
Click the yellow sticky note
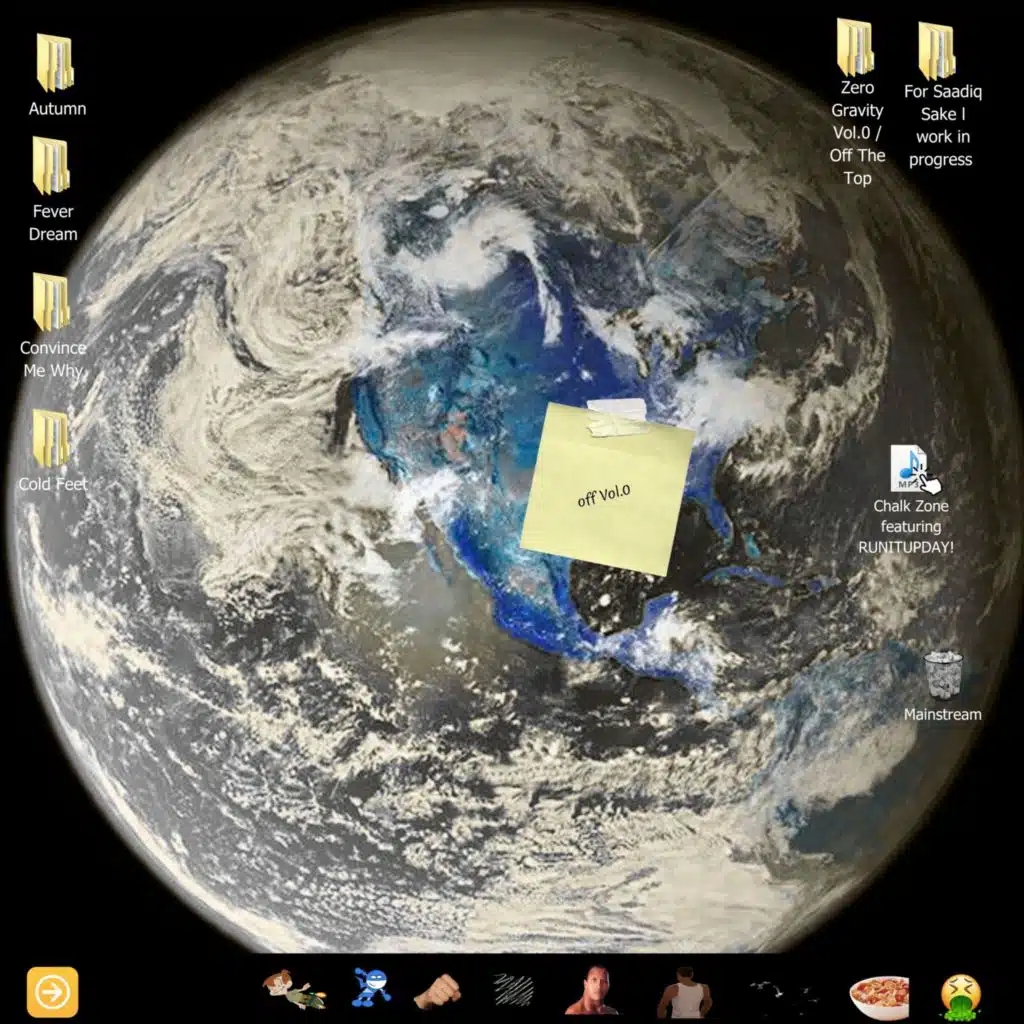pos(606,495)
